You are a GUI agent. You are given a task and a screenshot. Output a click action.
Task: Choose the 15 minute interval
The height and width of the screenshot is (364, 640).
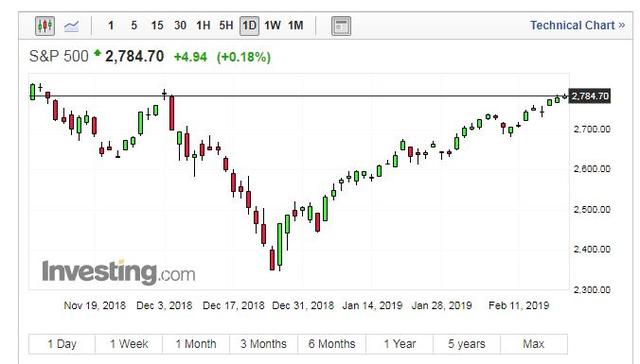(157, 26)
